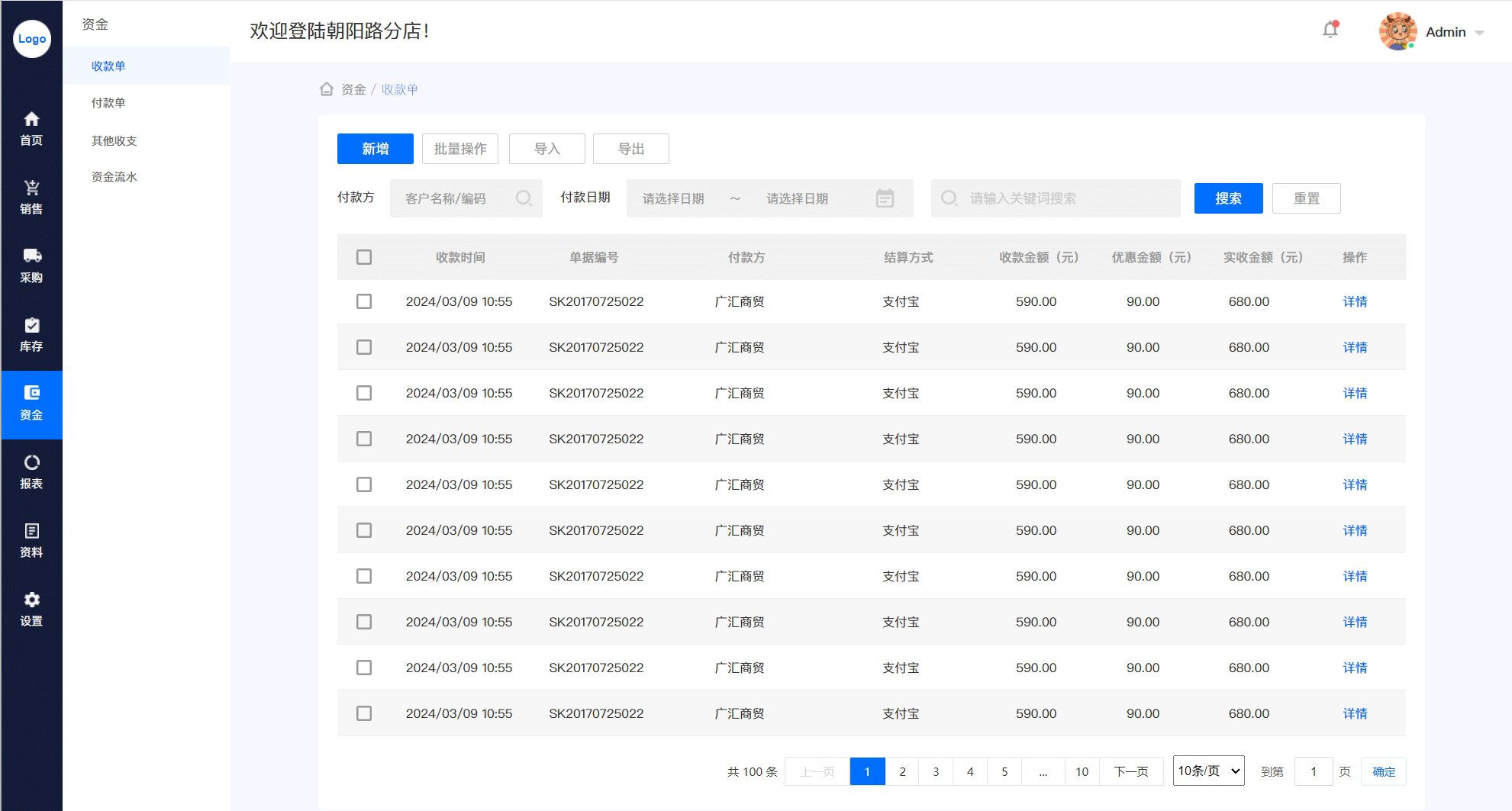
Task: Click the 新增 button
Action: click(376, 149)
